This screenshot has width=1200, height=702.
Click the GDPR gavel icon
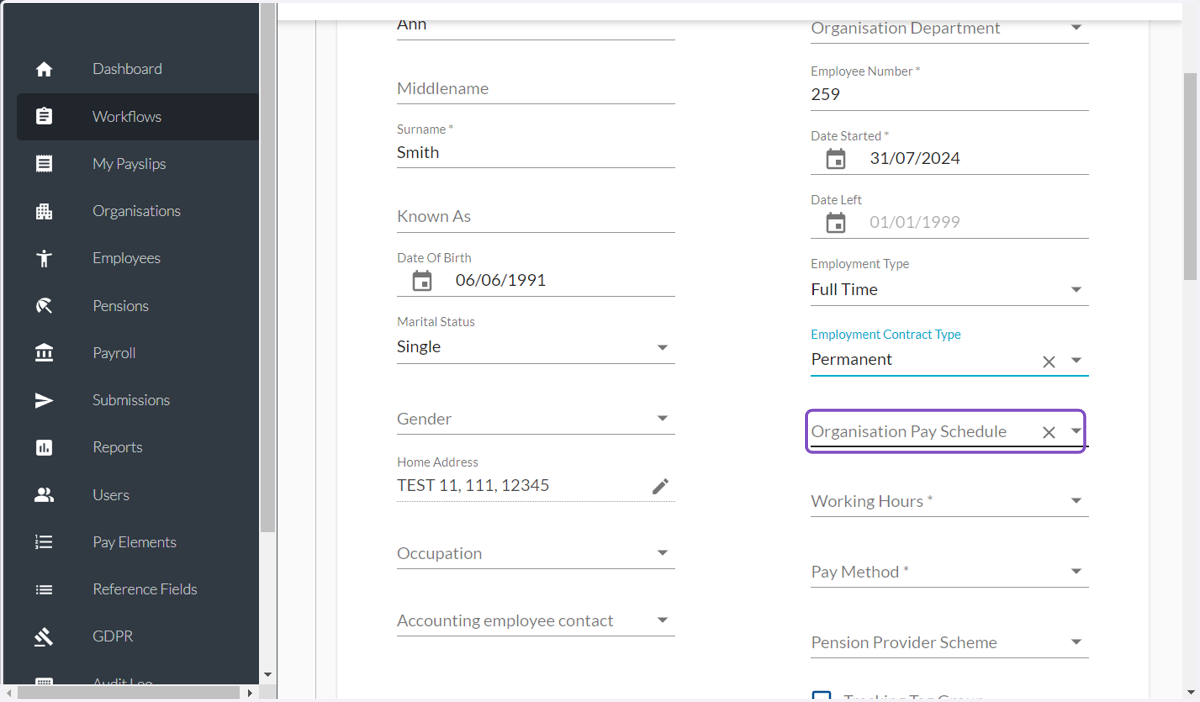(44, 636)
